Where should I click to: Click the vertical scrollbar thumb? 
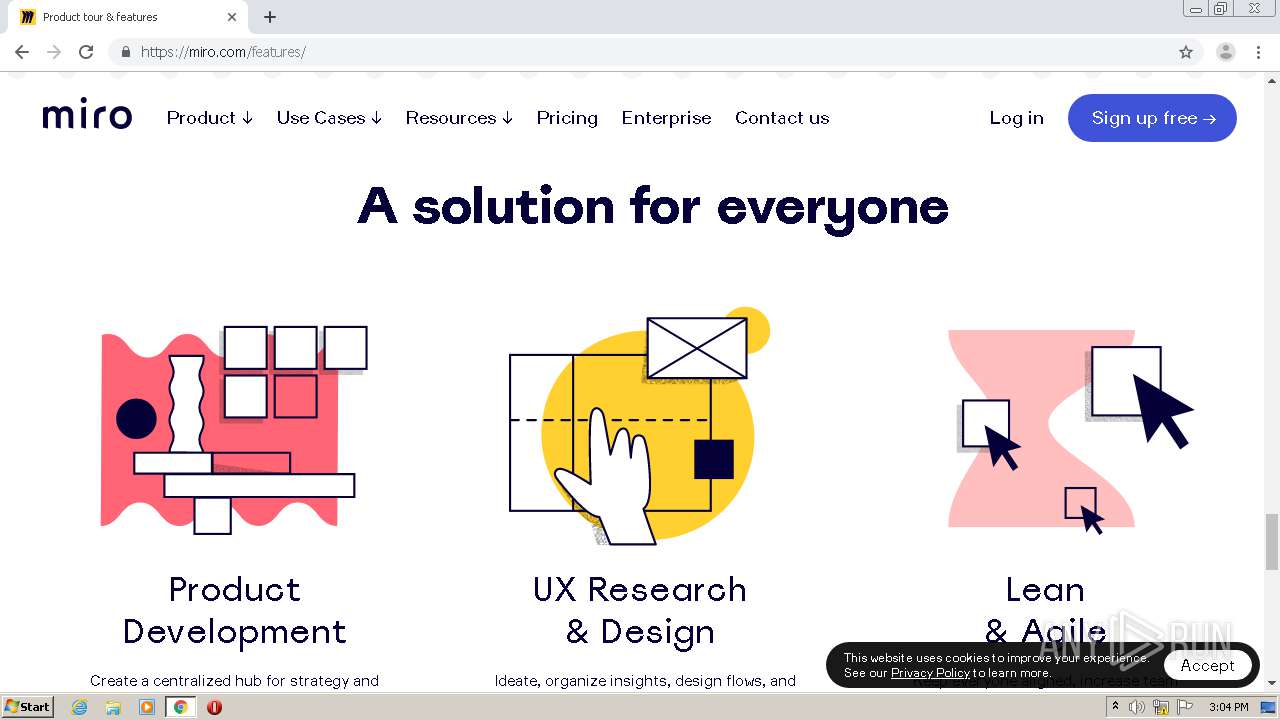point(1272,541)
